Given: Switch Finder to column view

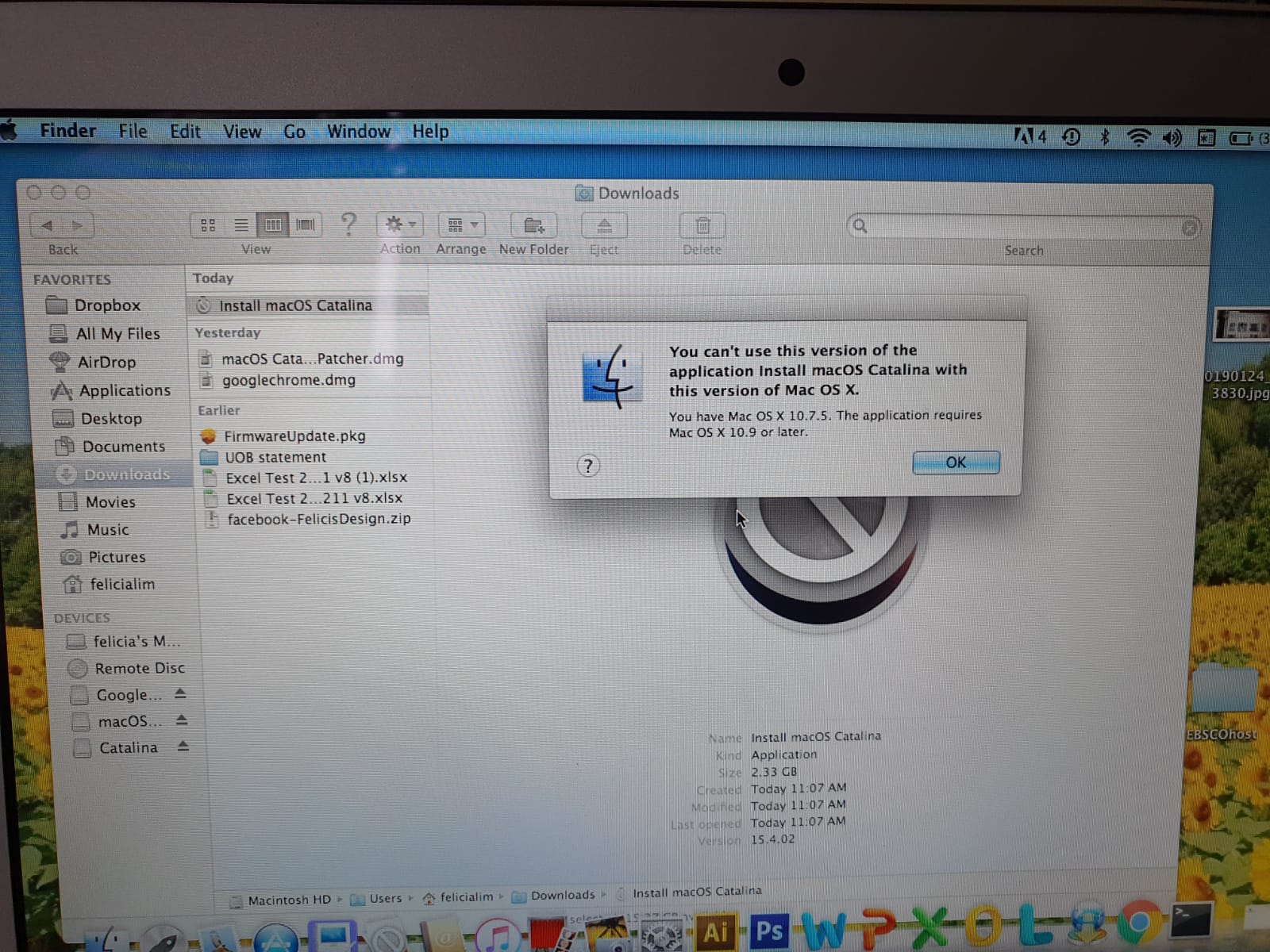Looking at the screenshot, I should [273, 225].
